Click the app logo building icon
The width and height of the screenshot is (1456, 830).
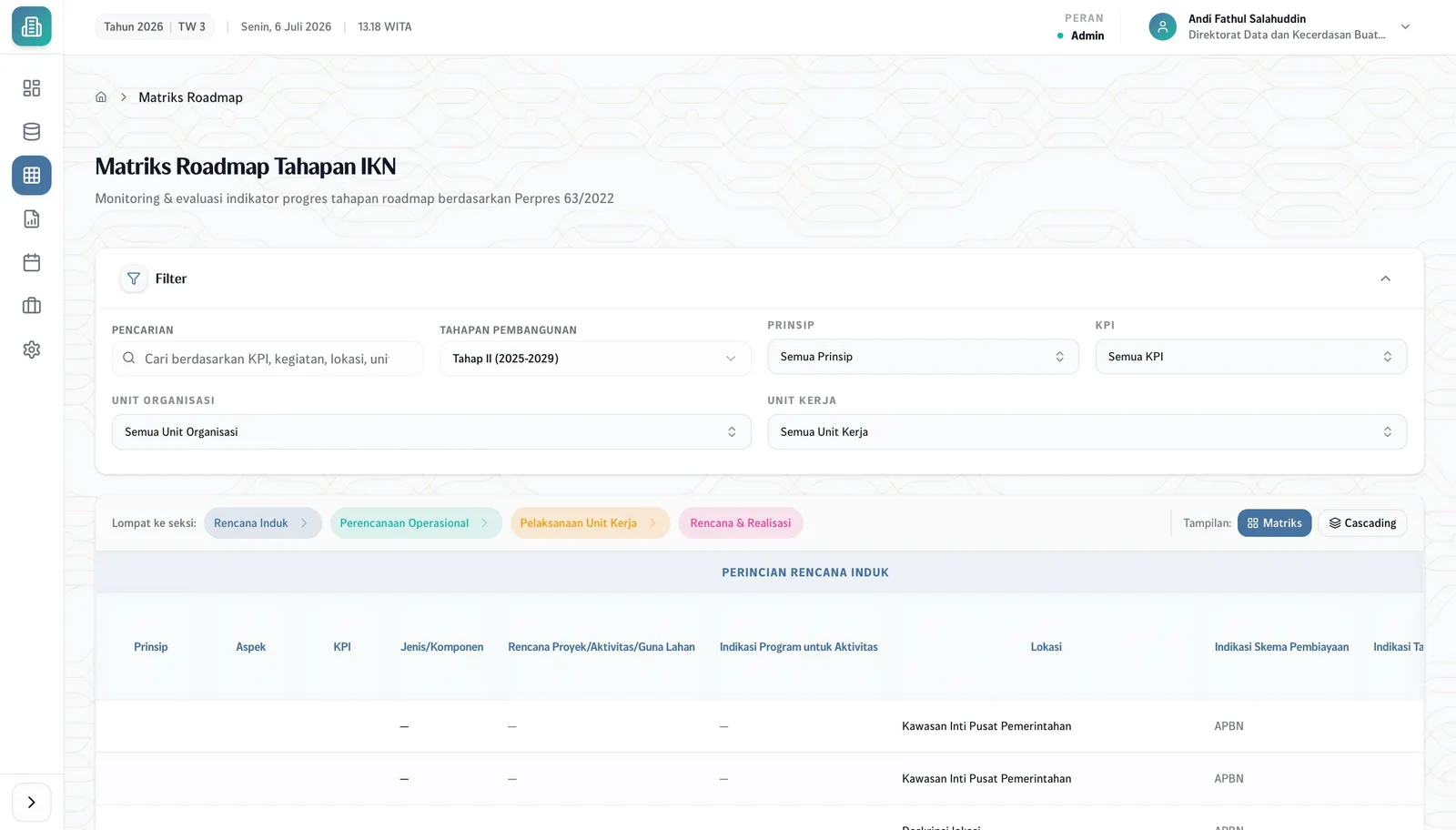(32, 26)
